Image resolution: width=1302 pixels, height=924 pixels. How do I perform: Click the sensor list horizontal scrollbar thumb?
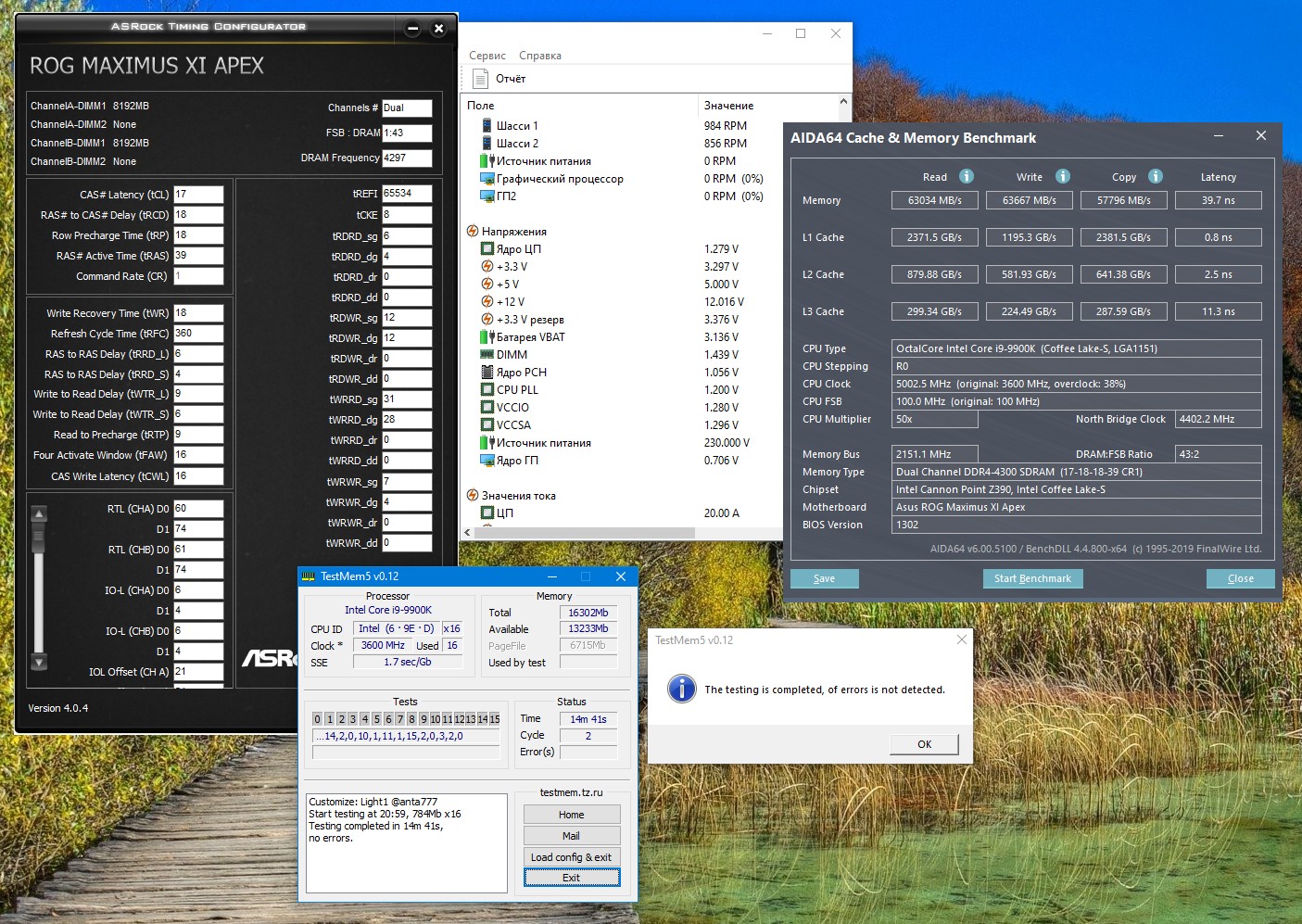pos(585,533)
